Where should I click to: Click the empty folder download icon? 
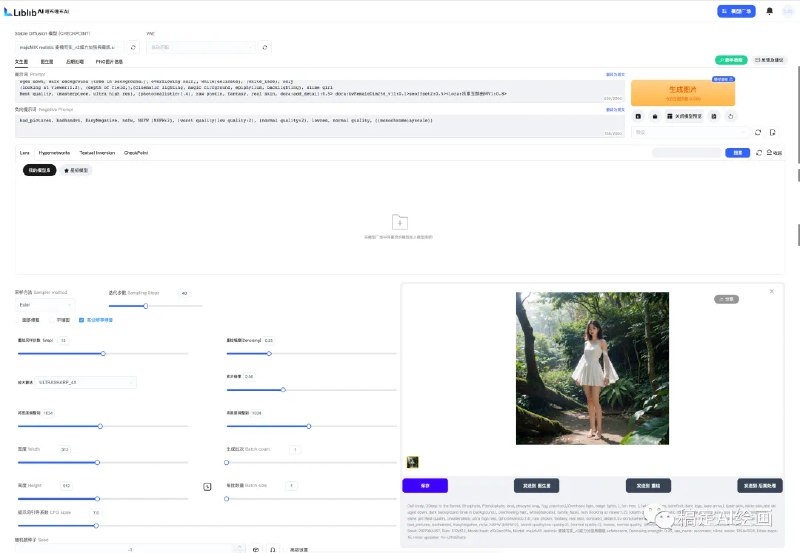[399, 222]
